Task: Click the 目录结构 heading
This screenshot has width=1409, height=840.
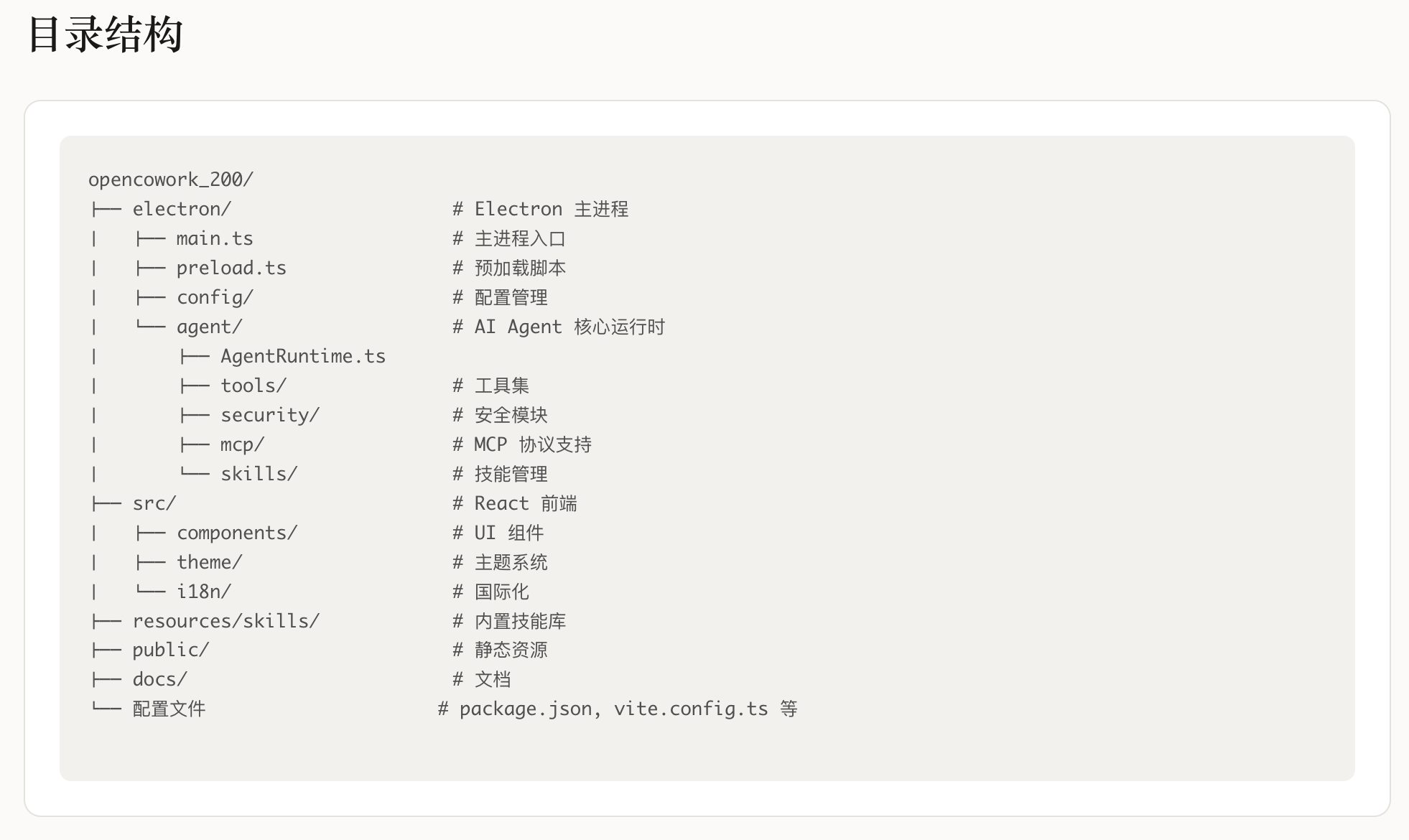Action: (105, 34)
